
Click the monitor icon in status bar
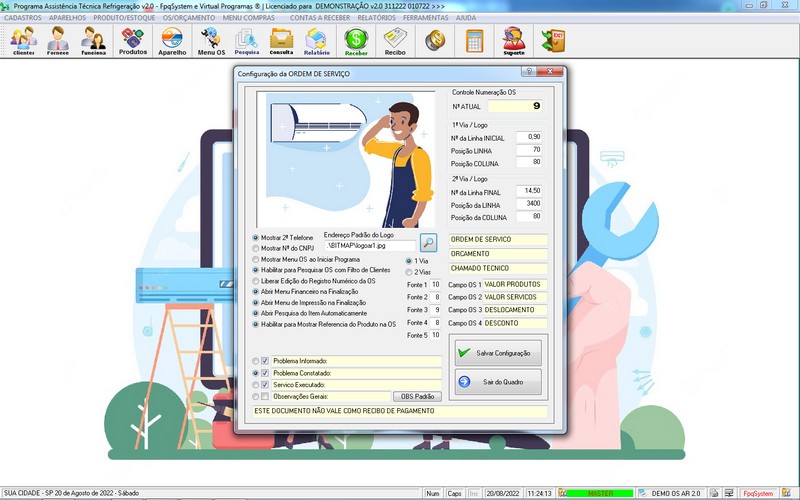pyautogui.click(x=729, y=493)
